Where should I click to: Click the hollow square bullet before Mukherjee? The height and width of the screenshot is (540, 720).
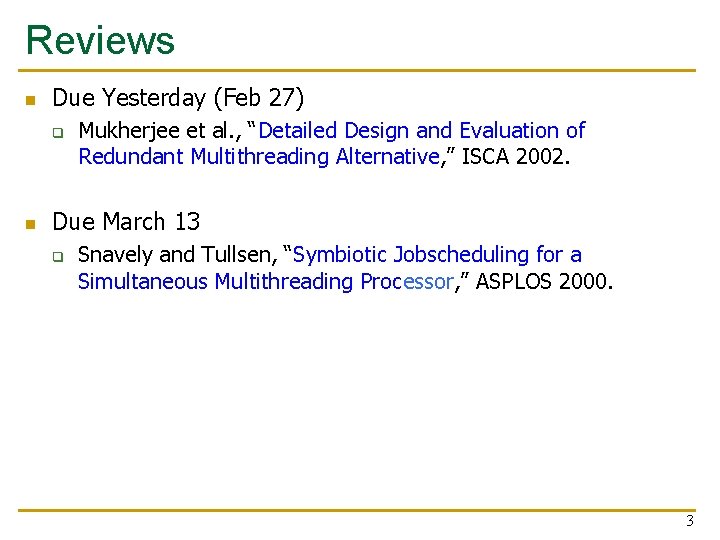point(58,133)
